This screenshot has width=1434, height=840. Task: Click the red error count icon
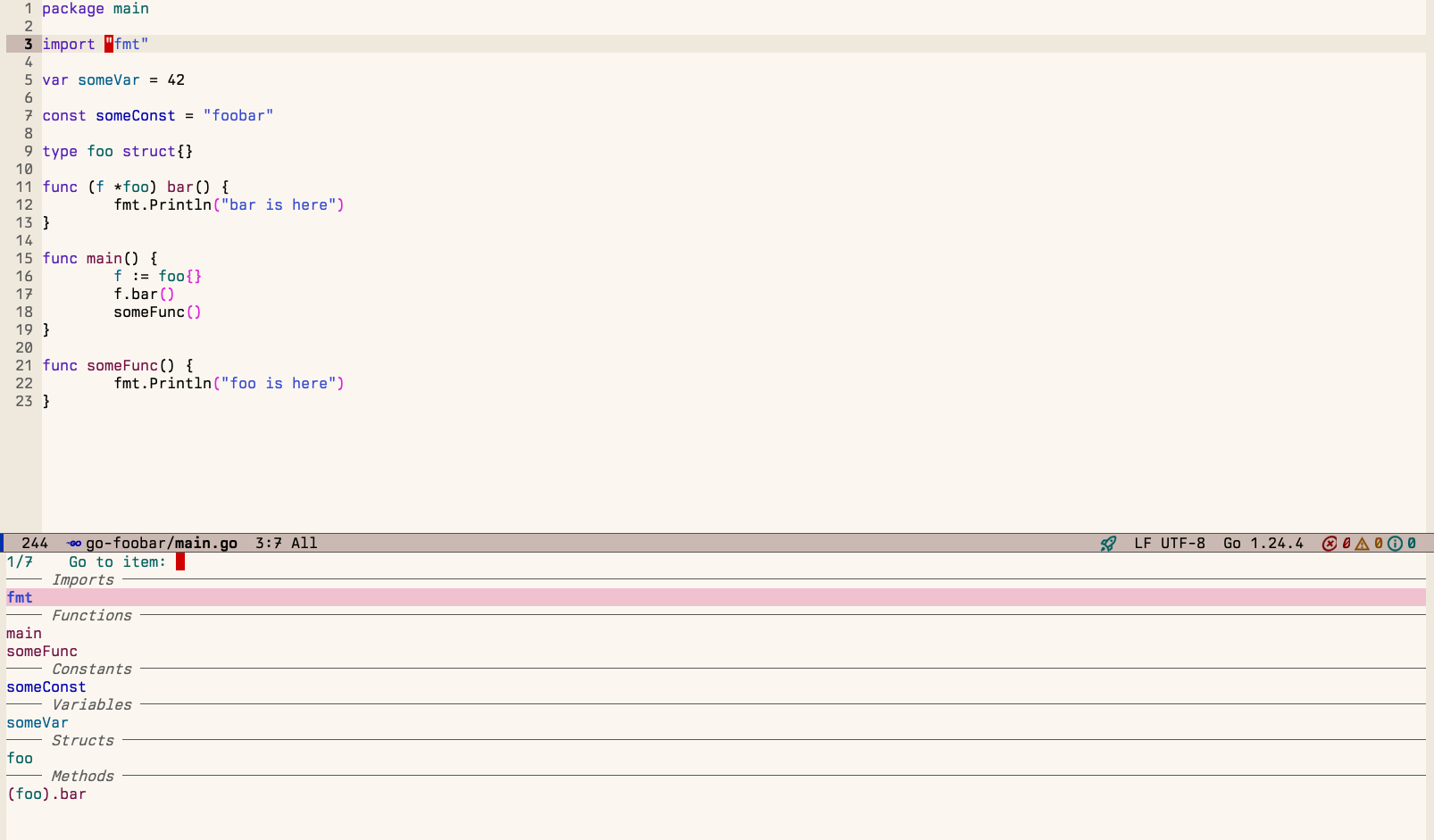pos(1330,543)
